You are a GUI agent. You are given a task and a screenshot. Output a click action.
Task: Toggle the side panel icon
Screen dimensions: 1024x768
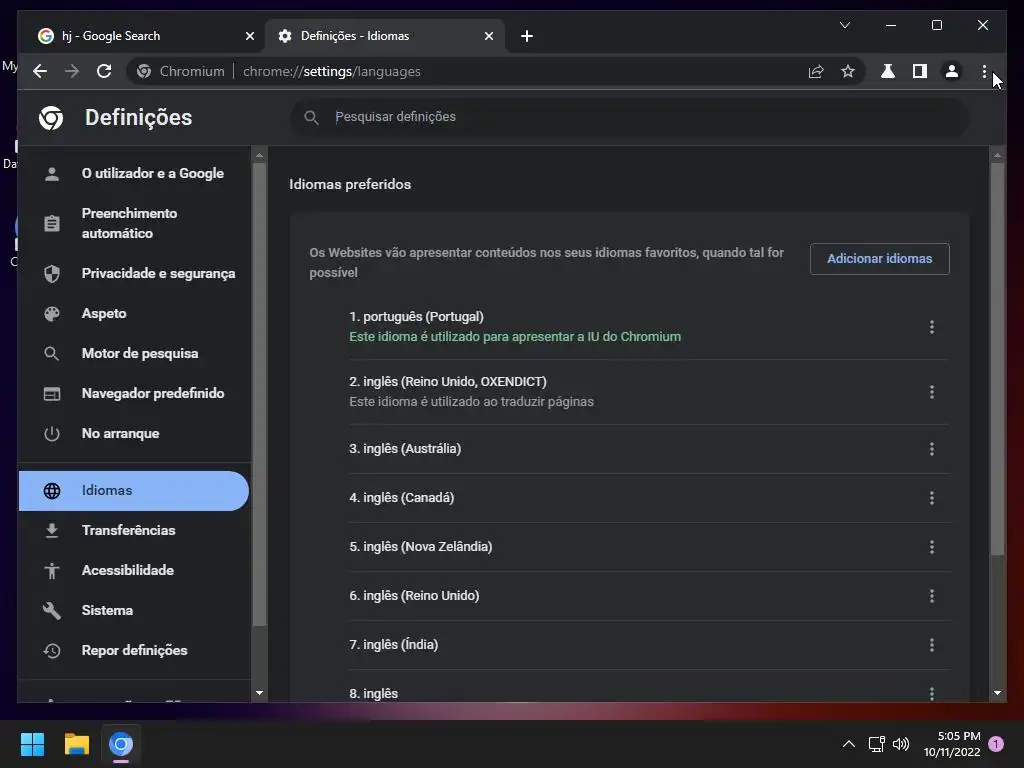pyautogui.click(x=920, y=71)
